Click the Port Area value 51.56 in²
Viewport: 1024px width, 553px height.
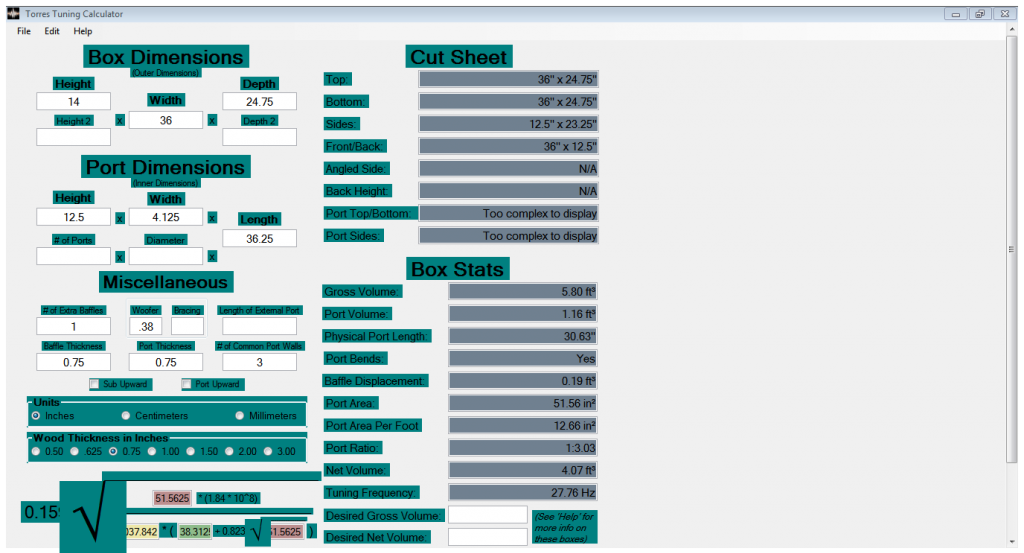523,403
